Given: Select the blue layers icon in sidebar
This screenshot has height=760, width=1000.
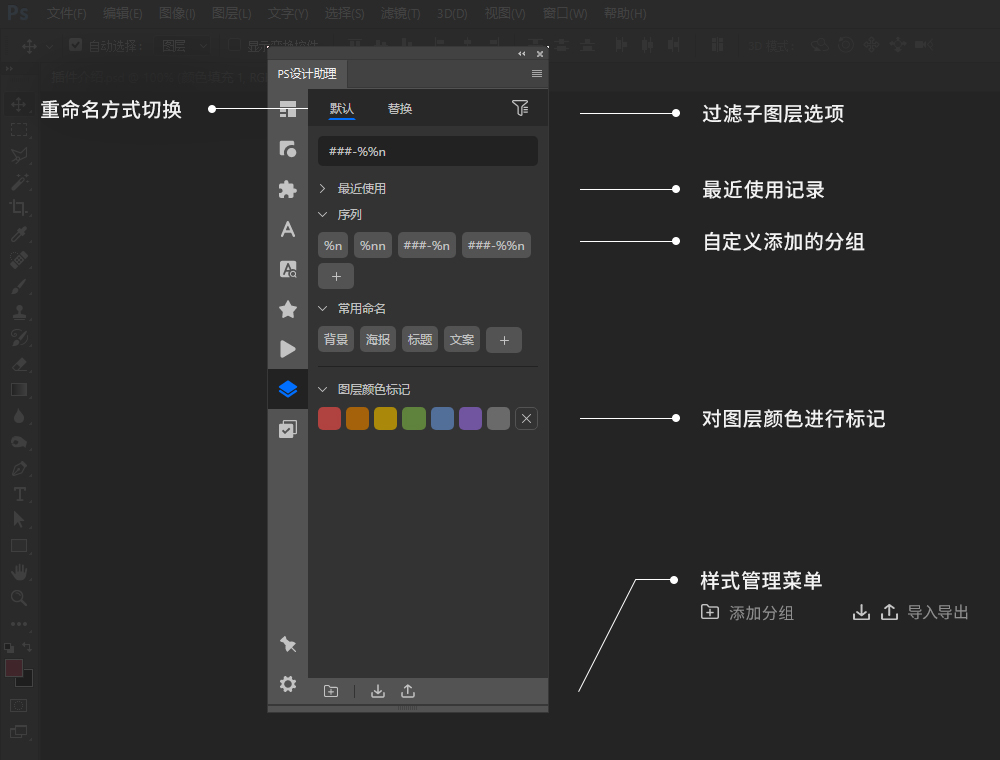Looking at the screenshot, I should [x=288, y=389].
